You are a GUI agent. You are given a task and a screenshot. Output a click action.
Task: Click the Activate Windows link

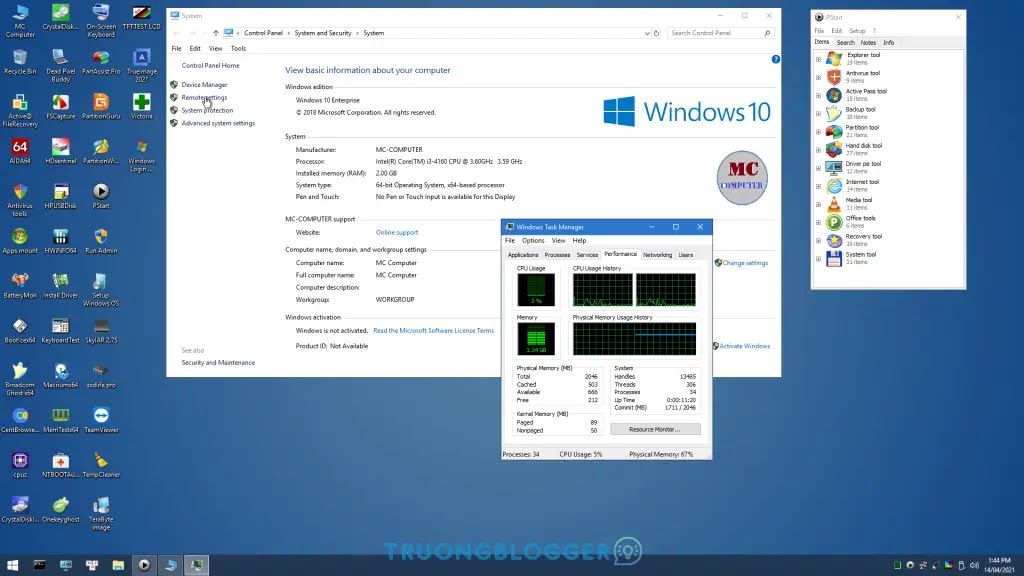tap(744, 346)
